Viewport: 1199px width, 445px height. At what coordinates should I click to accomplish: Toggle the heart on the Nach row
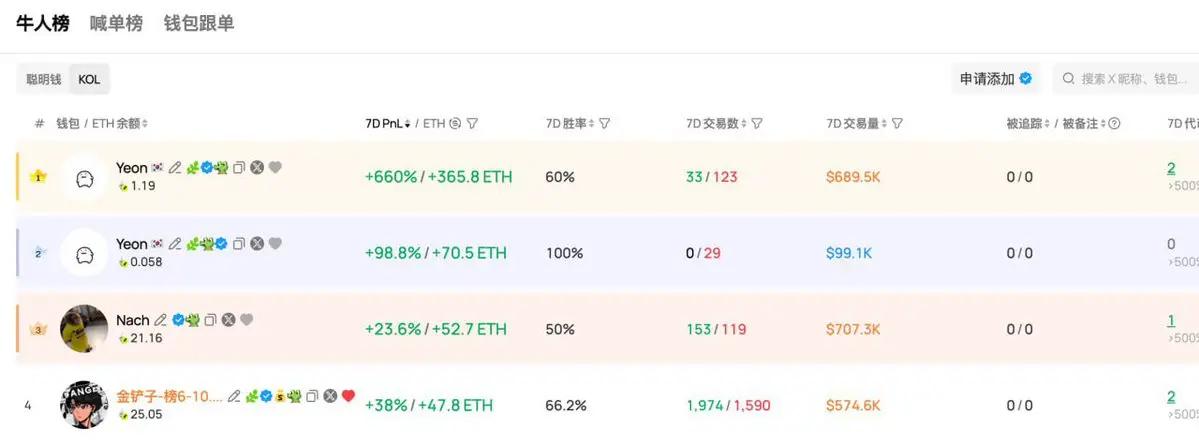coord(246,320)
